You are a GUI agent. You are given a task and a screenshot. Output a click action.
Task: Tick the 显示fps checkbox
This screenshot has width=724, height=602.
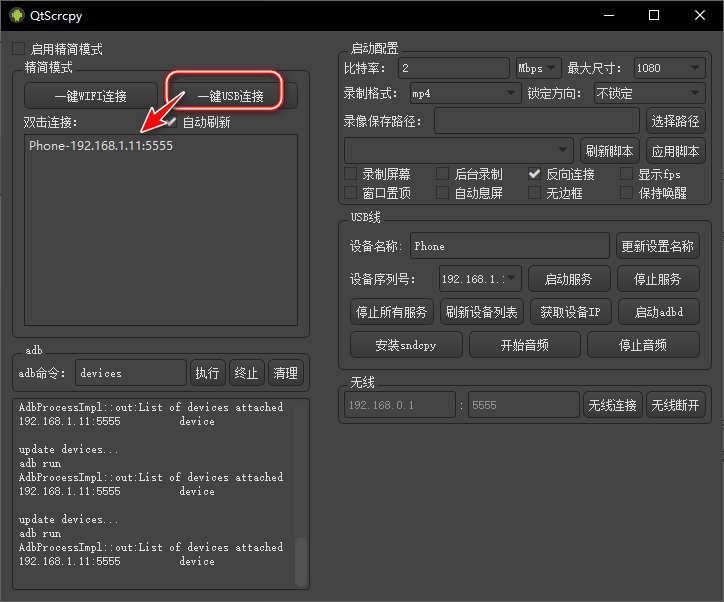[627, 174]
